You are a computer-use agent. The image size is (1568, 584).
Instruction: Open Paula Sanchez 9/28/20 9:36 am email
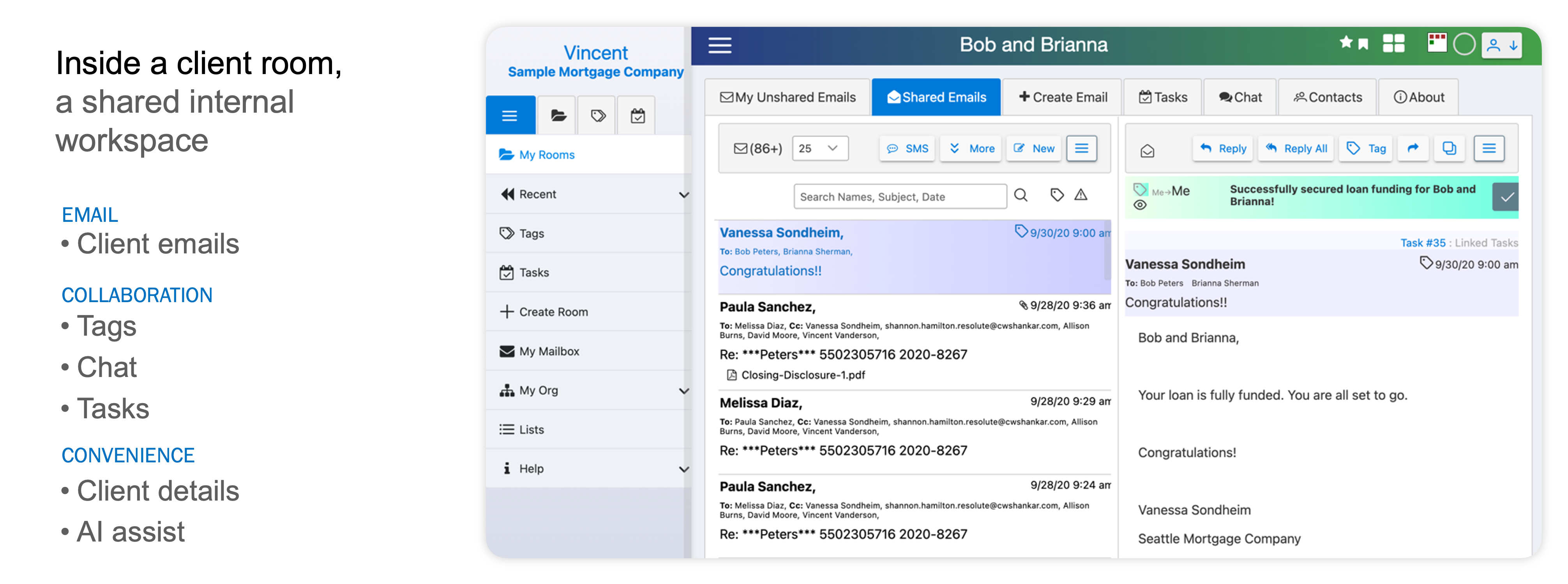(914, 343)
